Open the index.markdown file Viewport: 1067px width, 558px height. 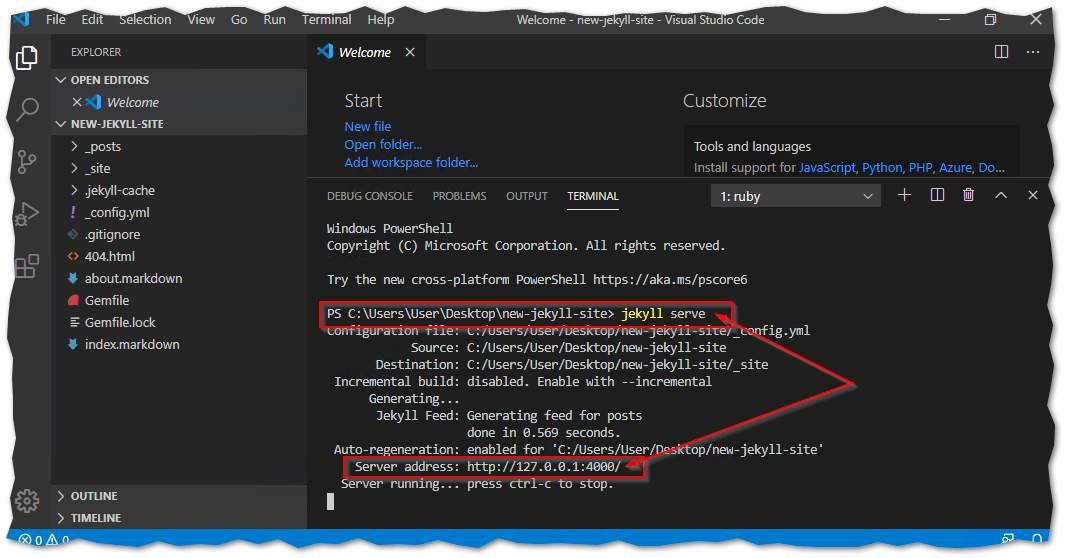pos(179,344)
